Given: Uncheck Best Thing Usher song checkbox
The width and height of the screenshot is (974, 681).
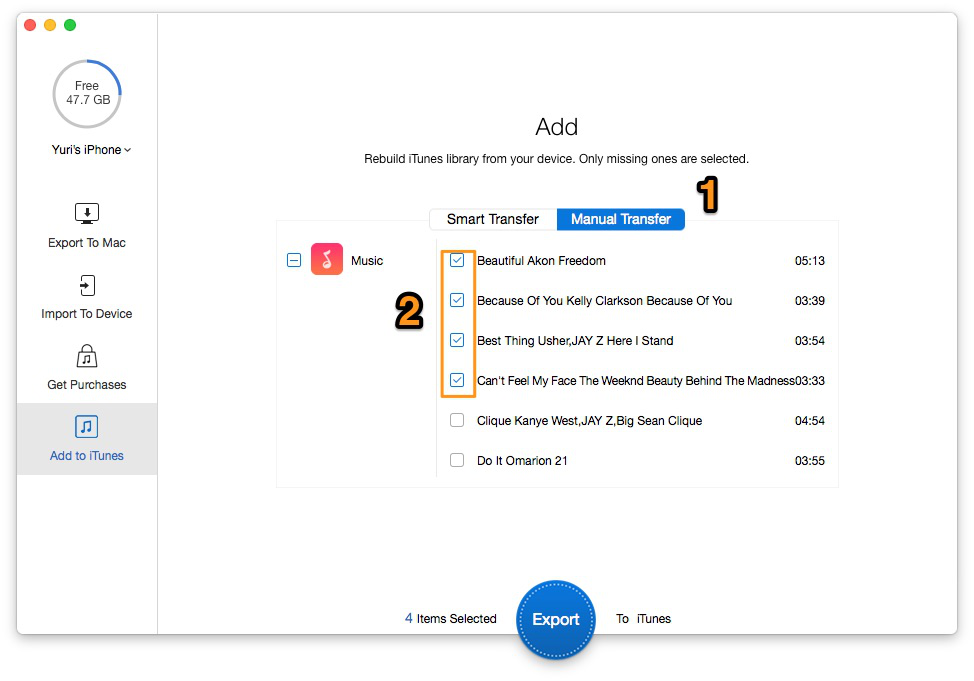Looking at the screenshot, I should point(457,340).
